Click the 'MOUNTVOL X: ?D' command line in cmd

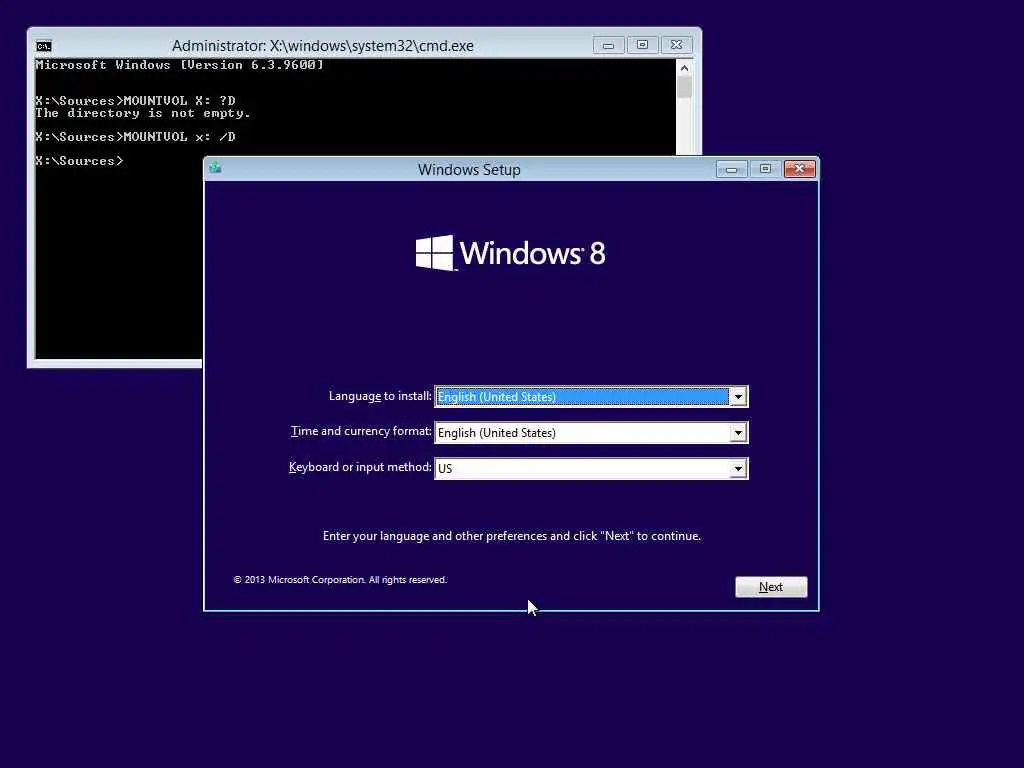[135, 101]
